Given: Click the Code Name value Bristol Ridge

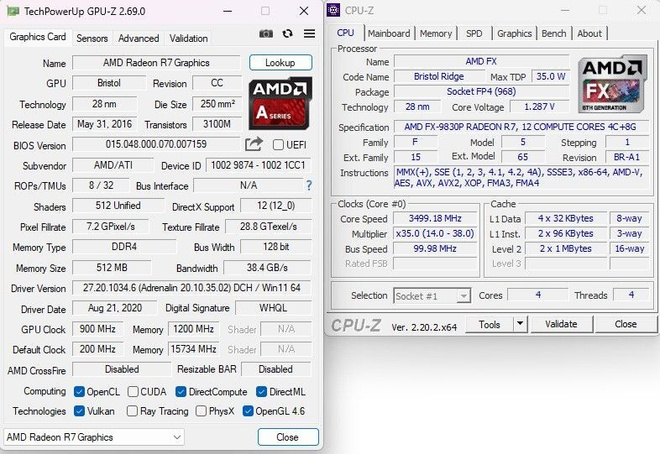Looking at the screenshot, I should (439, 76).
